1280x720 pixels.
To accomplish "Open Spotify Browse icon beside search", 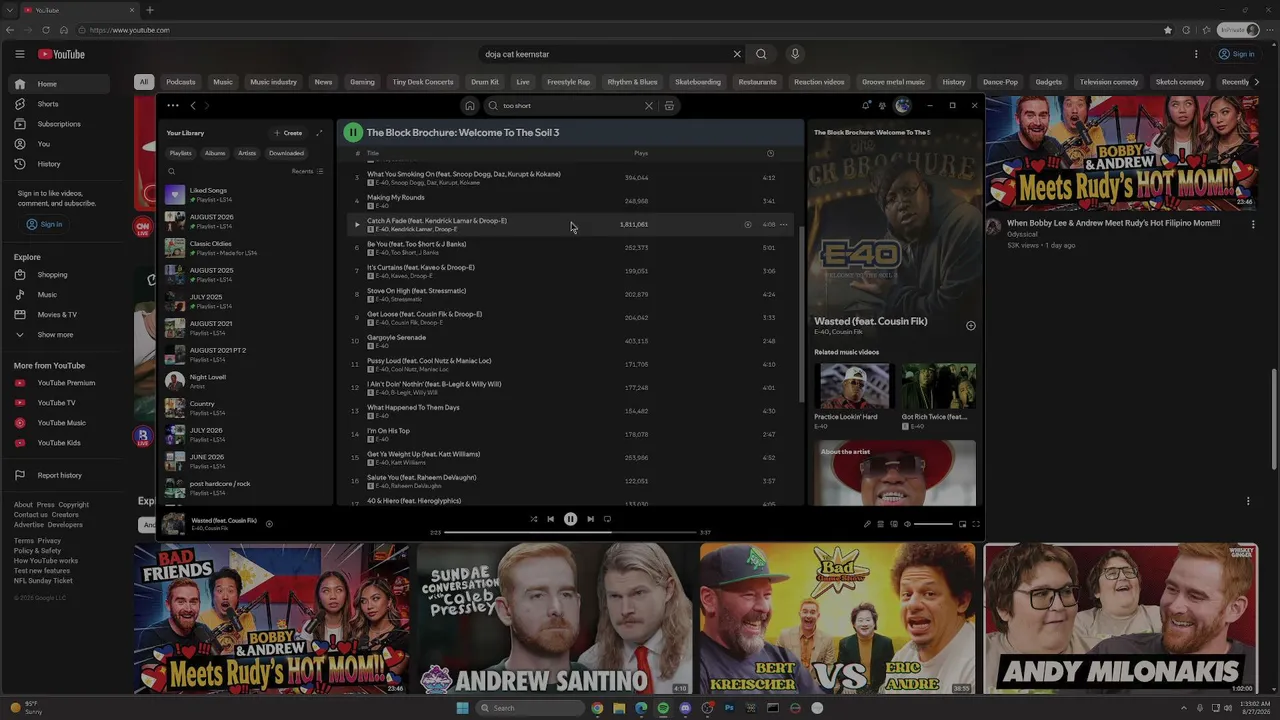I will tap(669, 105).
